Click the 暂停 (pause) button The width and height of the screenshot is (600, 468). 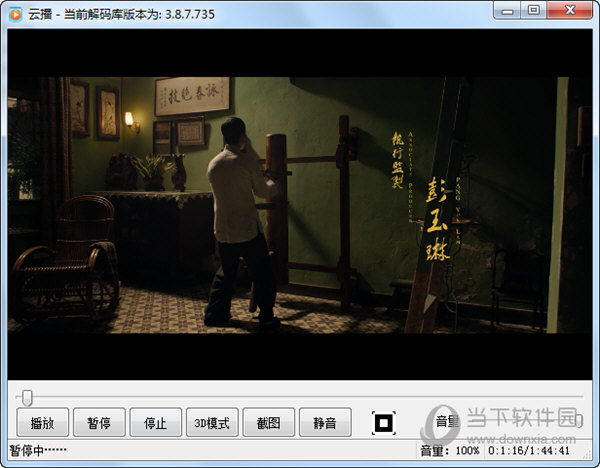[99, 422]
